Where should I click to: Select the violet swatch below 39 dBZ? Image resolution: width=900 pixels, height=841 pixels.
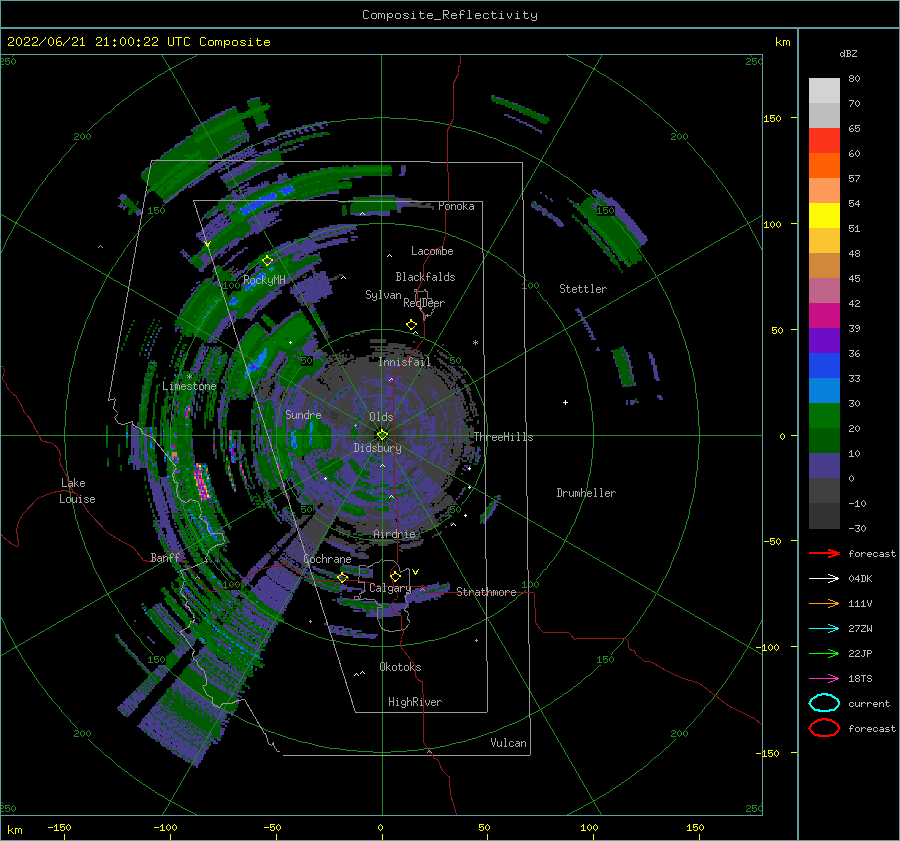tap(824, 340)
